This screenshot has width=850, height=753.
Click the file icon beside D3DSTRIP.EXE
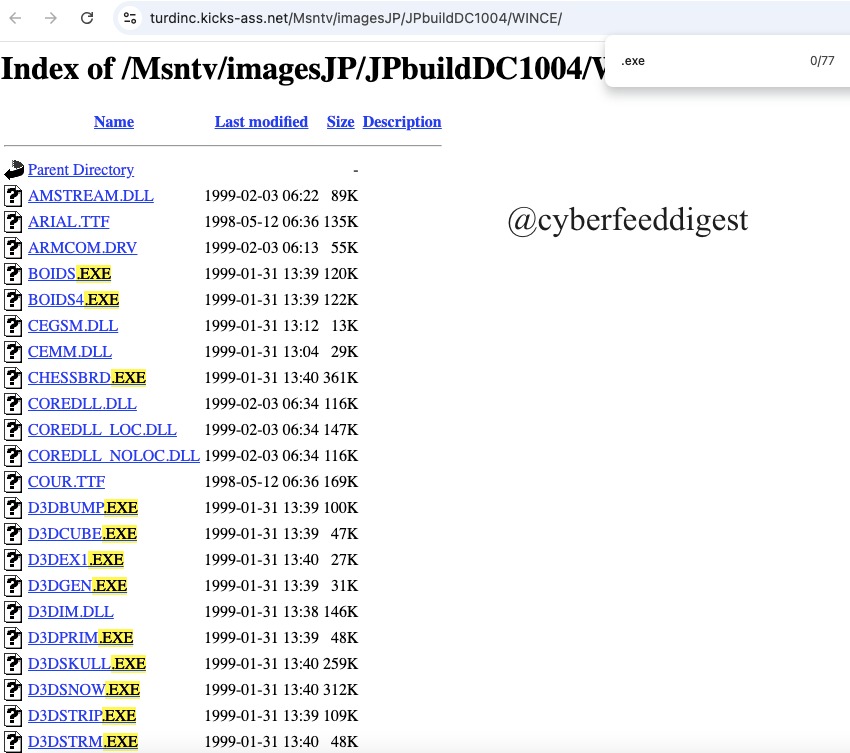pos(13,716)
